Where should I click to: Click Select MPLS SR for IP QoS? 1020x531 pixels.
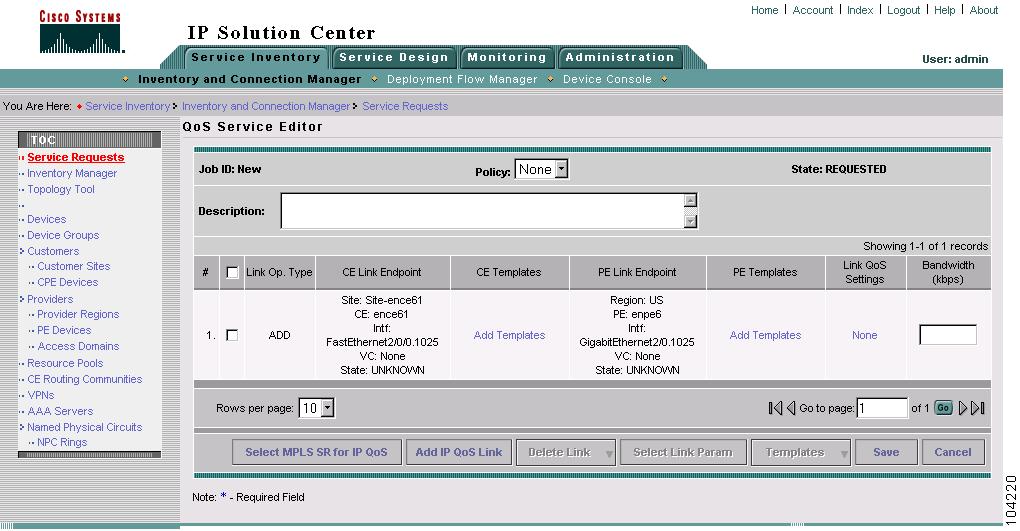316,452
